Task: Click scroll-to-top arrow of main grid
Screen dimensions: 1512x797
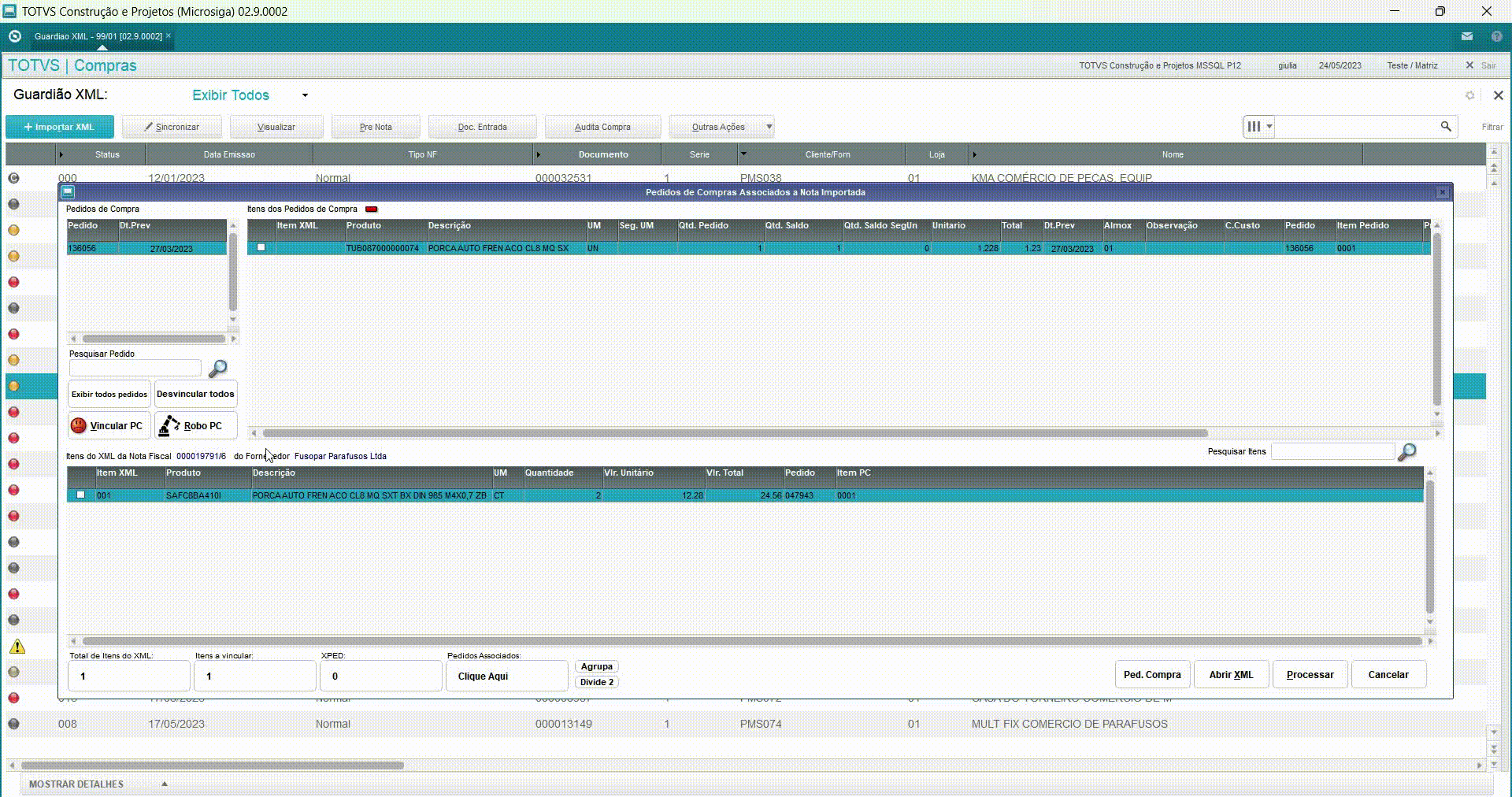Action: coord(1493,151)
